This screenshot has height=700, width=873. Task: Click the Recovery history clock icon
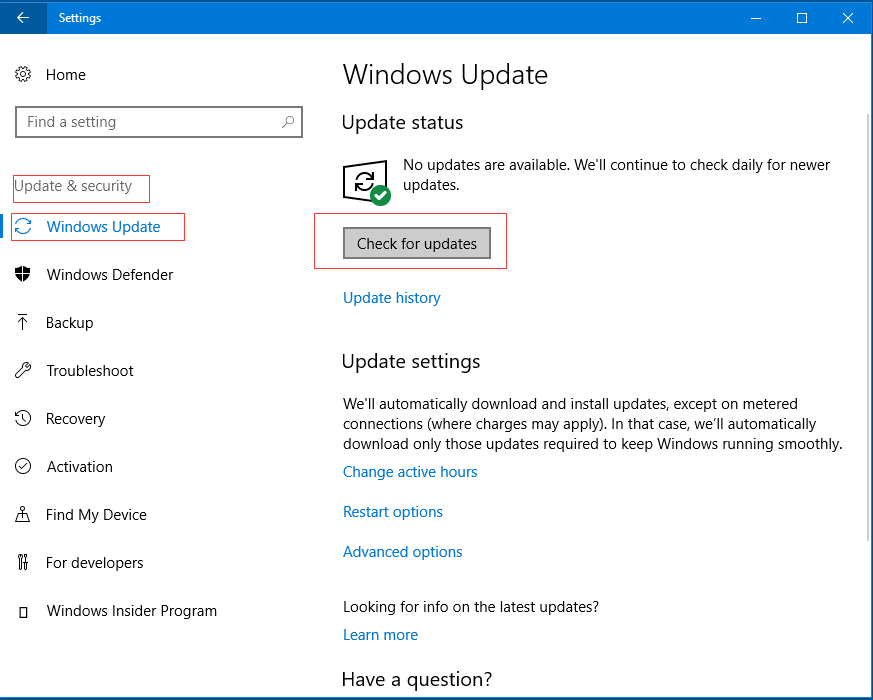coord(23,418)
